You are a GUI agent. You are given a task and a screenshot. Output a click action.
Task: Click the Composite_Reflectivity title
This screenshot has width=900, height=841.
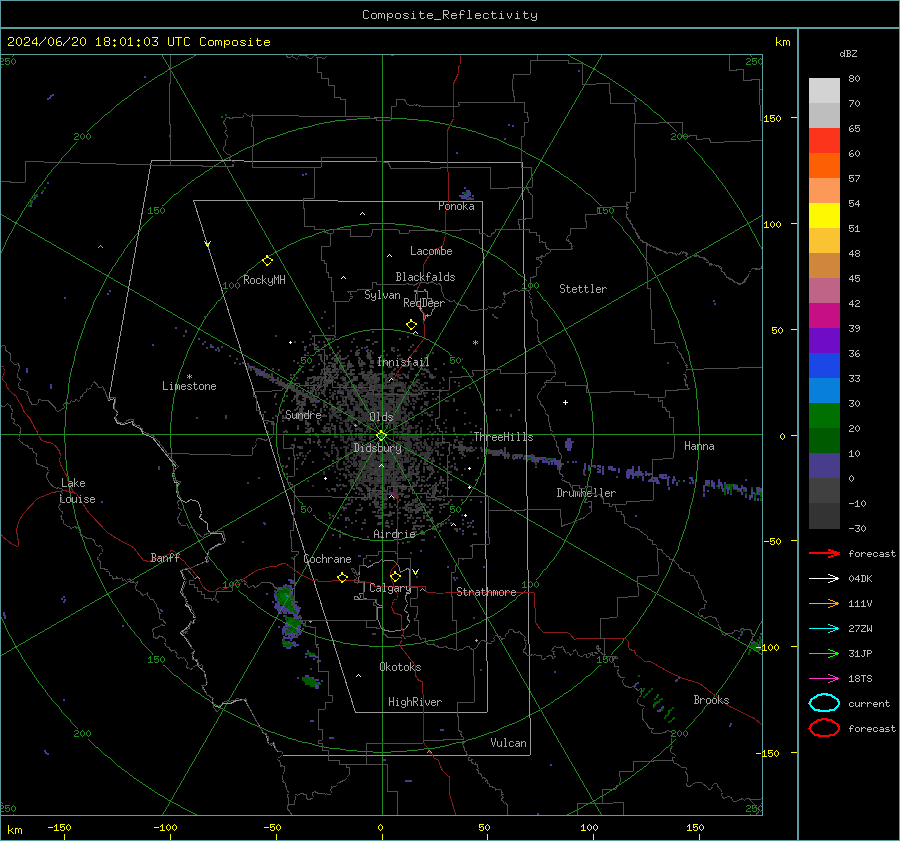pyautogui.click(x=450, y=15)
